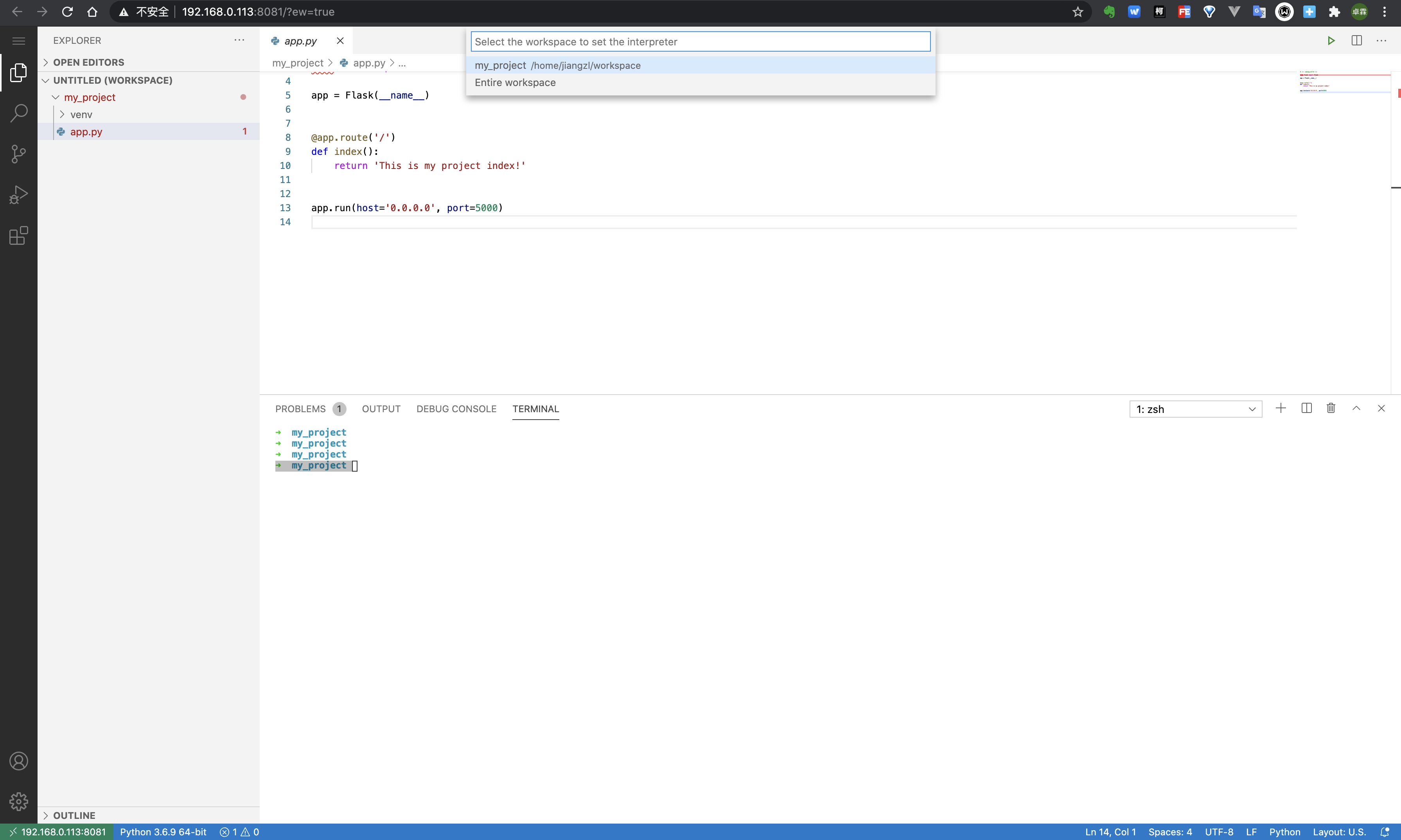Switch to the Debug Console tab
Viewport: 1401px width, 840px height.
pyautogui.click(x=456, y=409)
